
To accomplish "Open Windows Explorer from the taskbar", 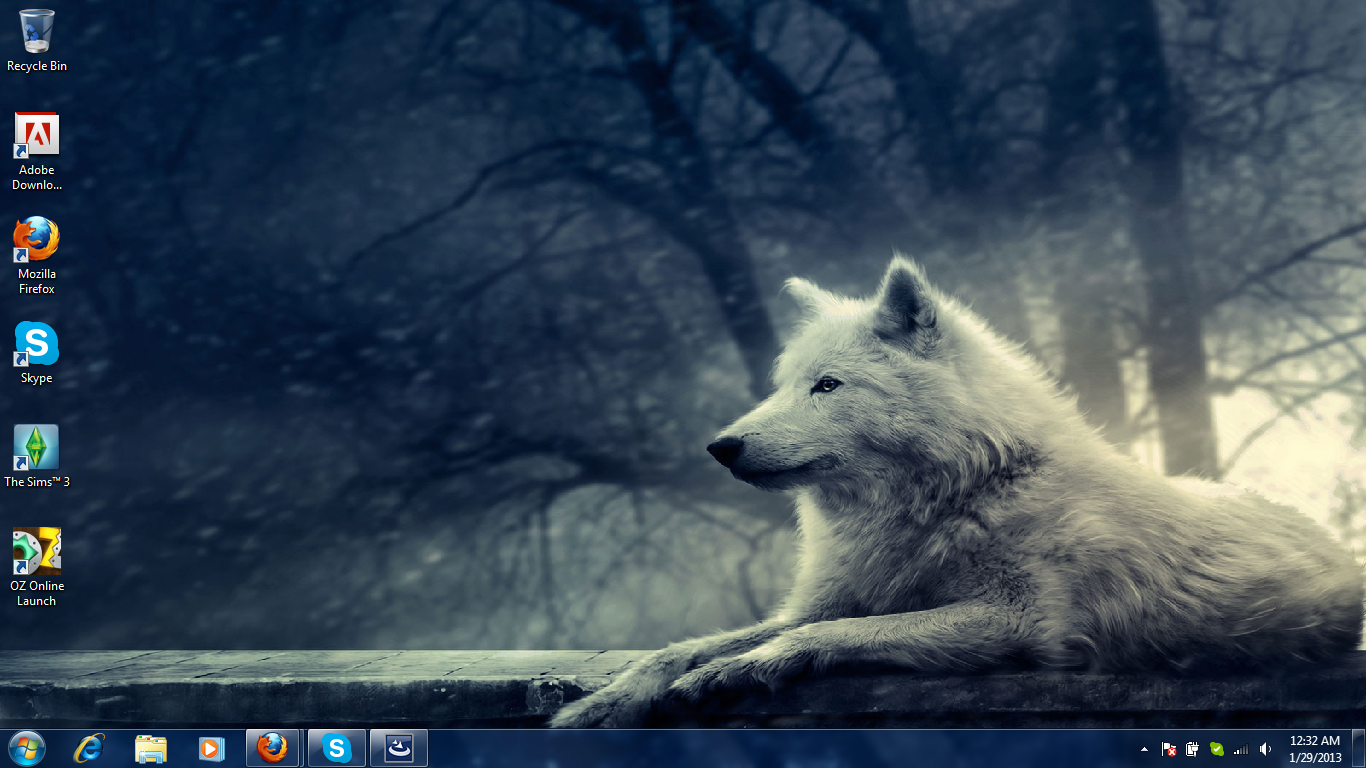I will pyautogui.click(x=151, y=748).
